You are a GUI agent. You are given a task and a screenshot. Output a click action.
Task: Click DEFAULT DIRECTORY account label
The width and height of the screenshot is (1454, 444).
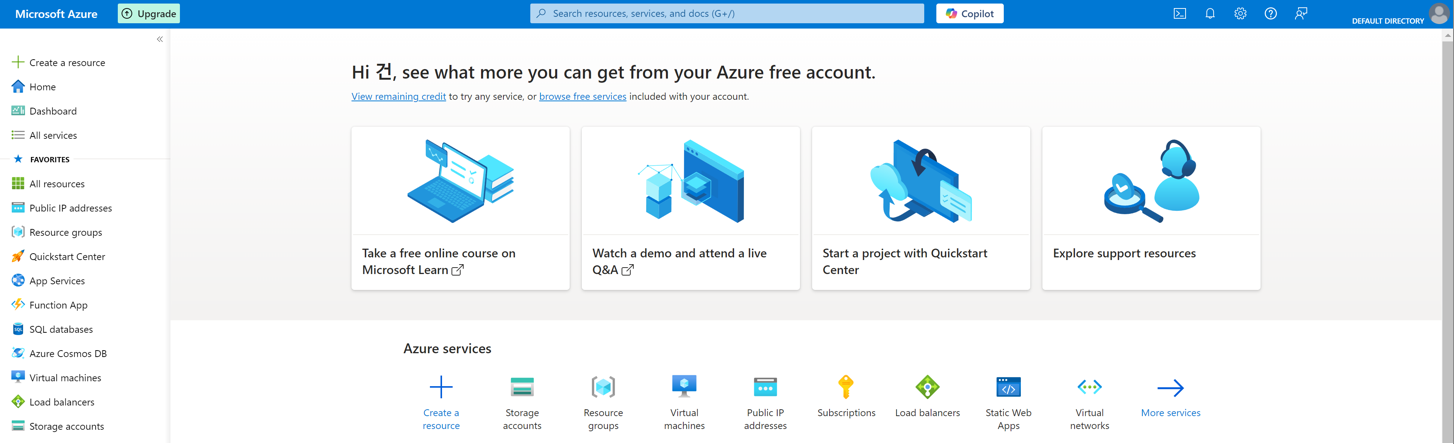pos(1387,21)
